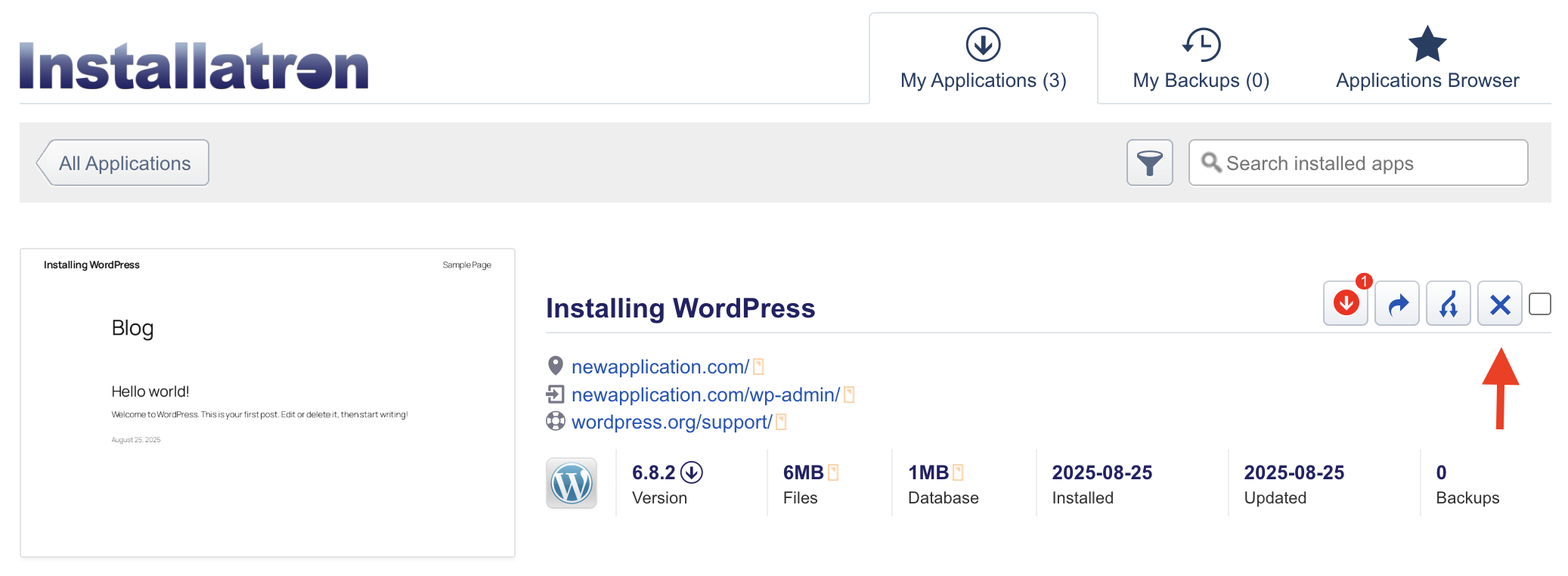
Task: Click the magnifier icon in search box
Action: [1211, 163]
